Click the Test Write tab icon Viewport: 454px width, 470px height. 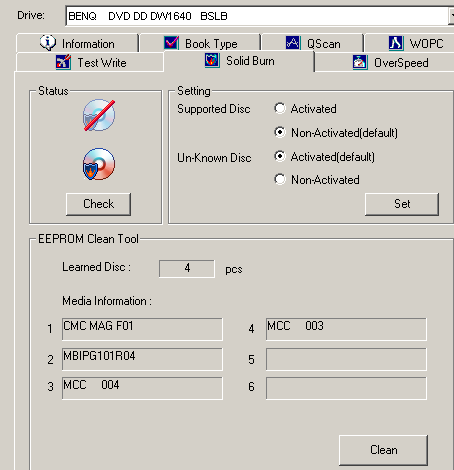pyautogui.click(x=63, y=62)
